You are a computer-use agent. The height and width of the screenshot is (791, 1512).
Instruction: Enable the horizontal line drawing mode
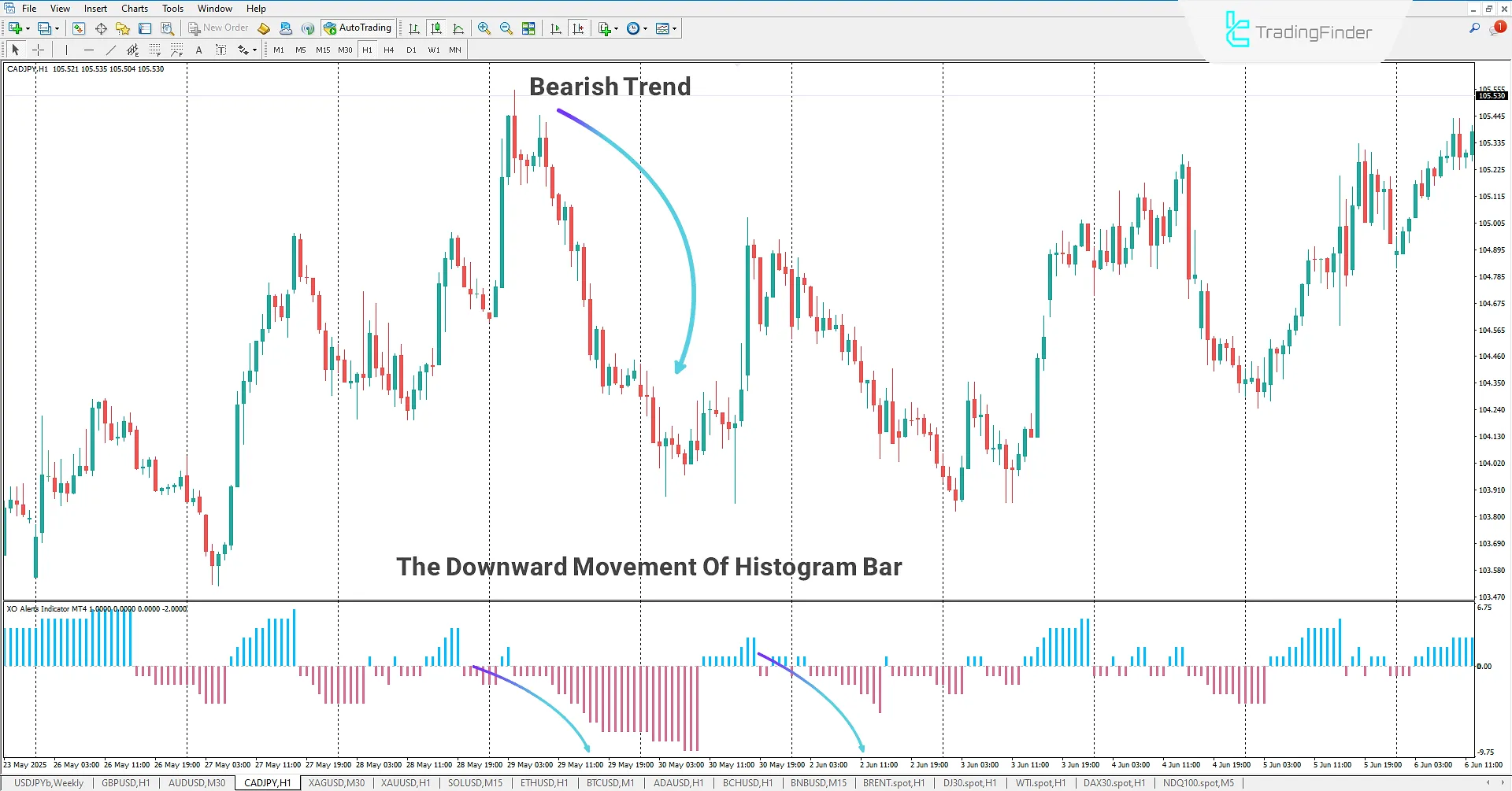[x=88, y=50]
